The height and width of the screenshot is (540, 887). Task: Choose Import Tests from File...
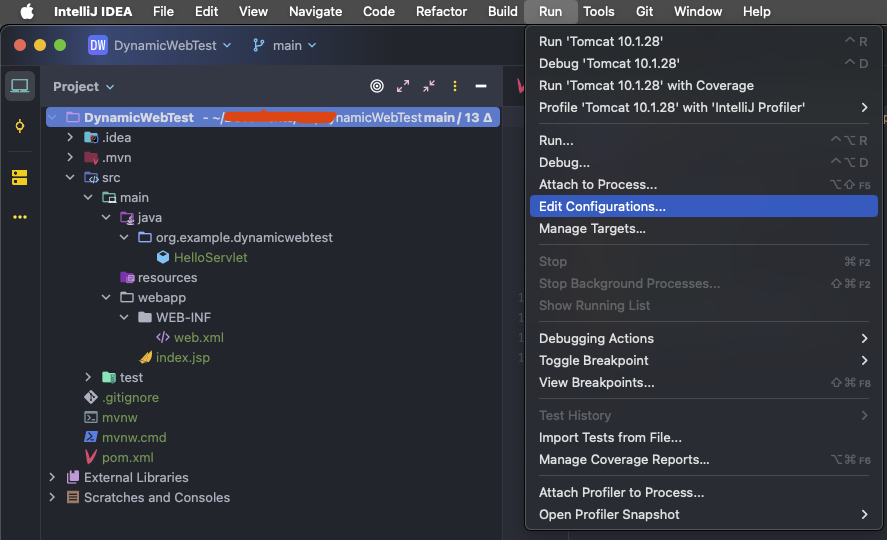(704, 437)
